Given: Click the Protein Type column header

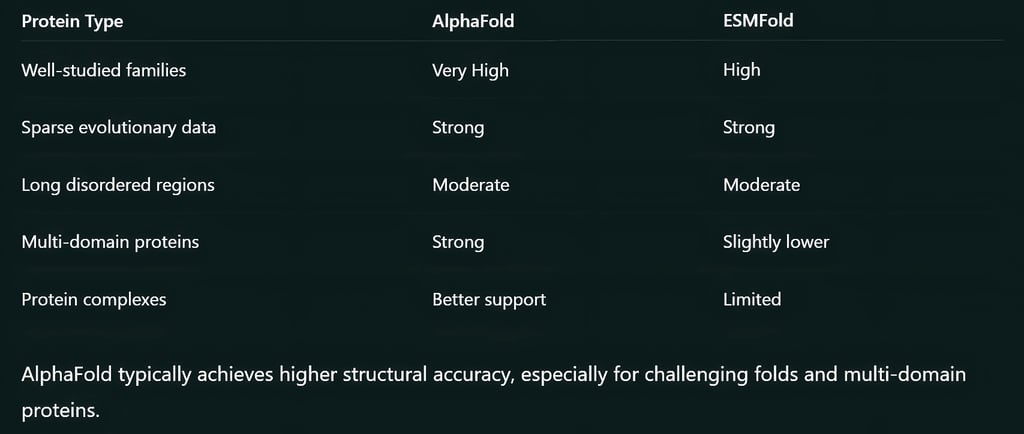Looking at the screenshot, I should [72, 21].
